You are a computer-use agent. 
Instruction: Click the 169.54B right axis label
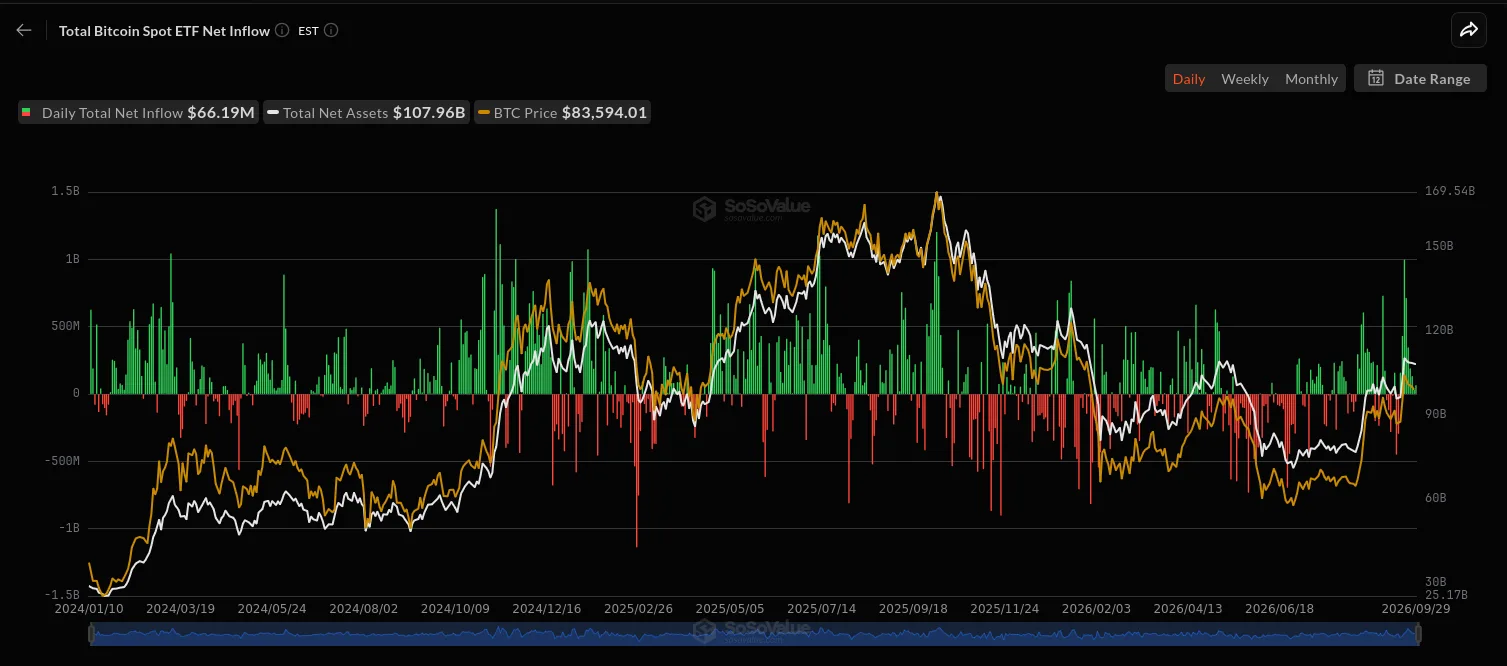[x=1450, y=190]
